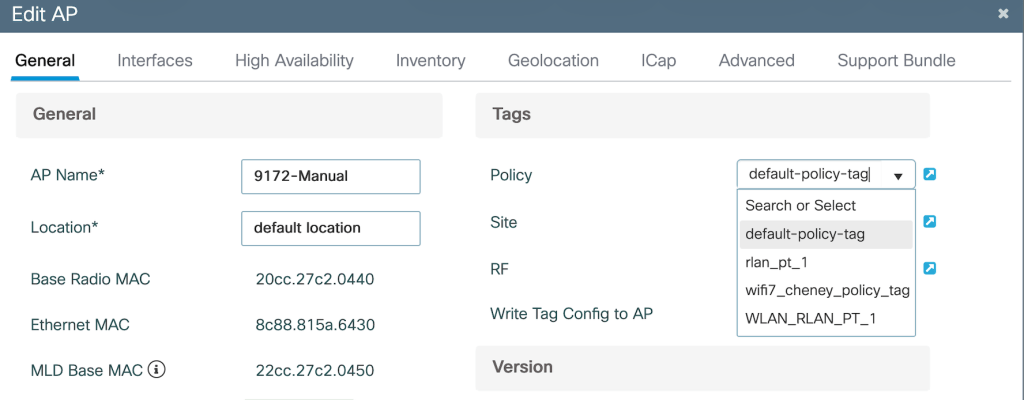Click the Location input field
The width and height of the screenshot is (1024, 400).
point(330,228)
